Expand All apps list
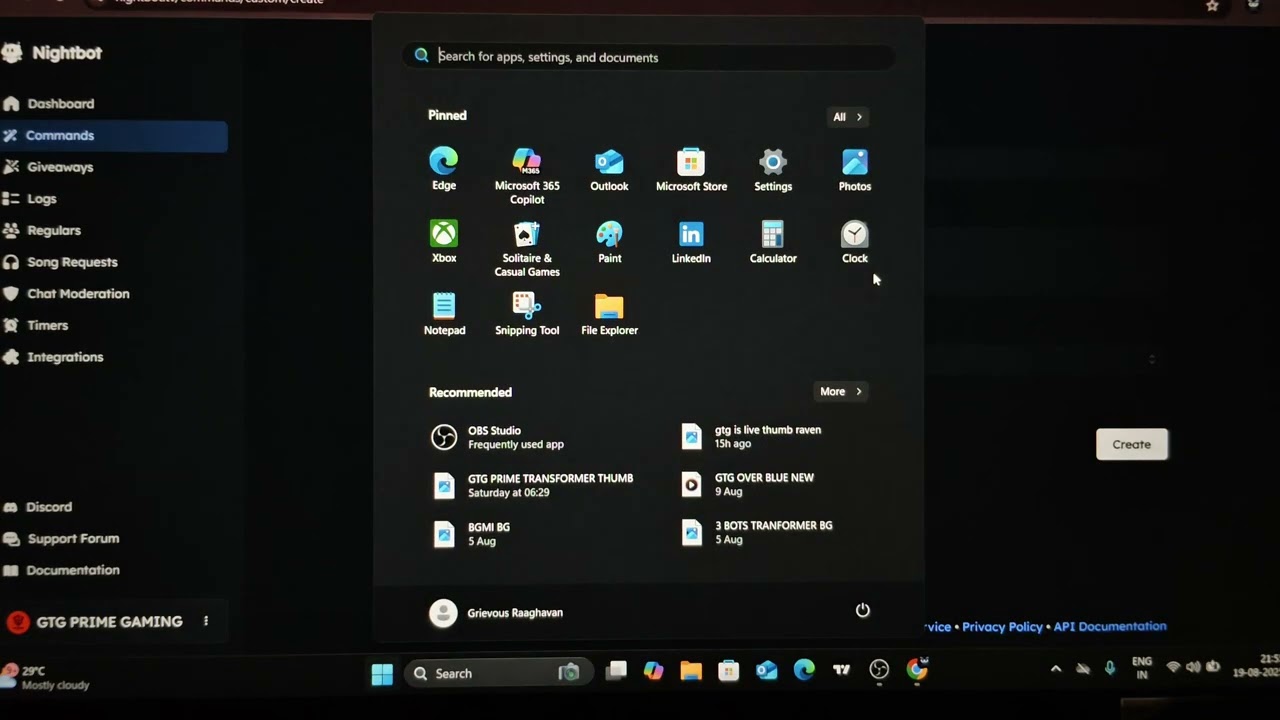Image resolution: width=1280 pixels, height=720 pixels. click(847, 117)
